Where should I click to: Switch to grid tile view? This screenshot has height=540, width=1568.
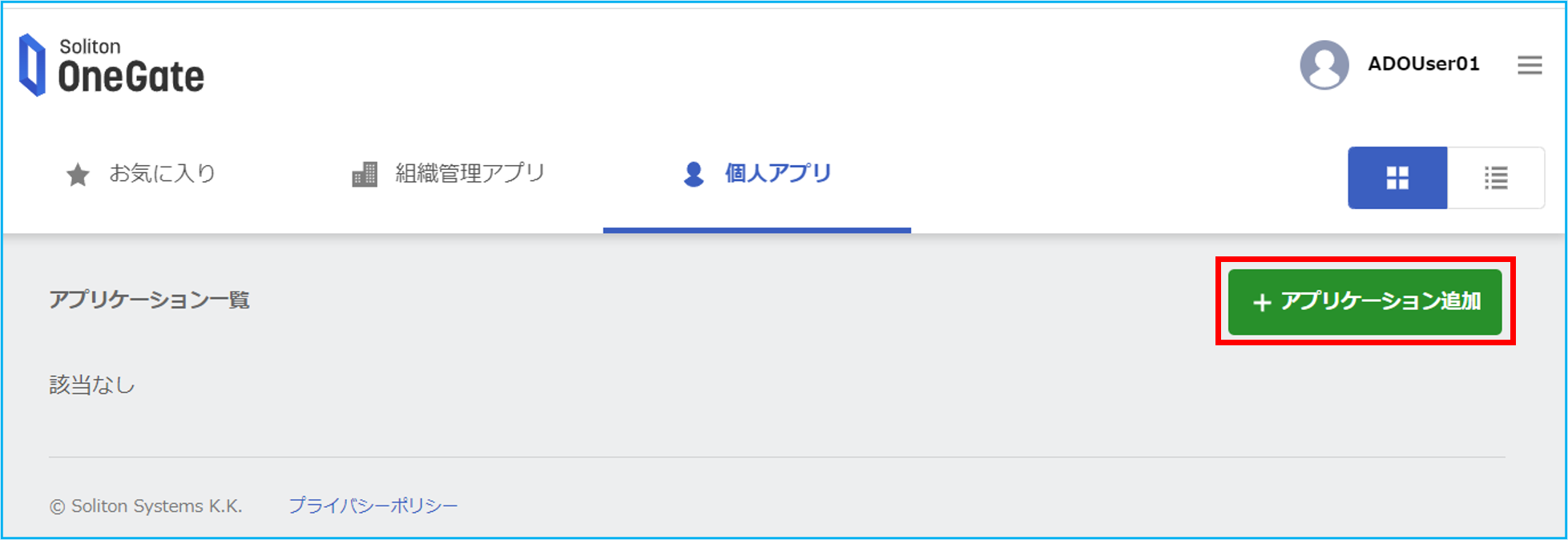[x=1397, y=178]
